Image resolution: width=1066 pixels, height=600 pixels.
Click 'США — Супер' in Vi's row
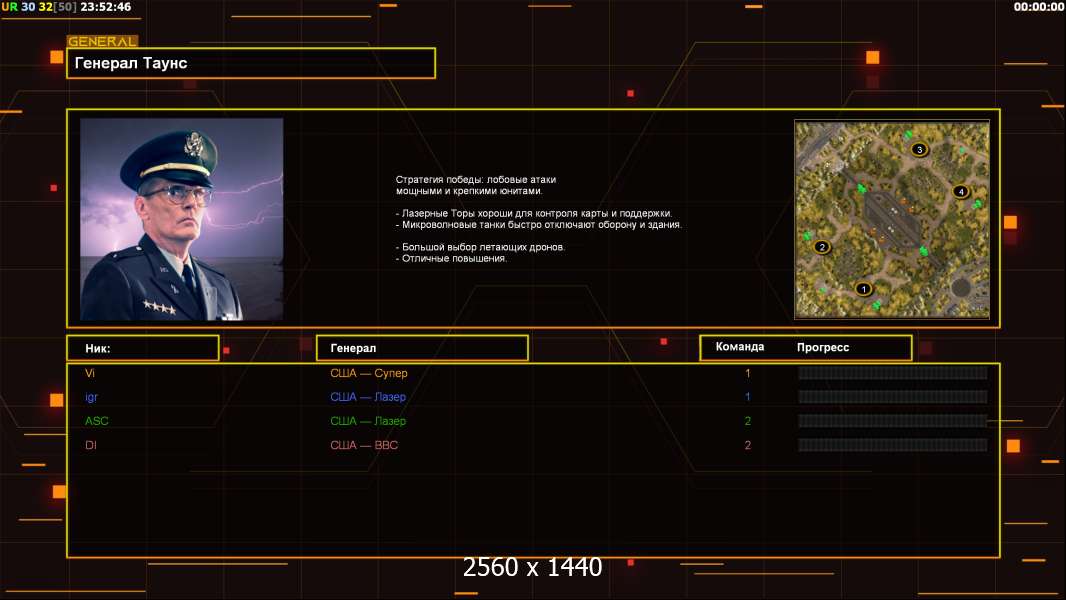coord(368,373)
